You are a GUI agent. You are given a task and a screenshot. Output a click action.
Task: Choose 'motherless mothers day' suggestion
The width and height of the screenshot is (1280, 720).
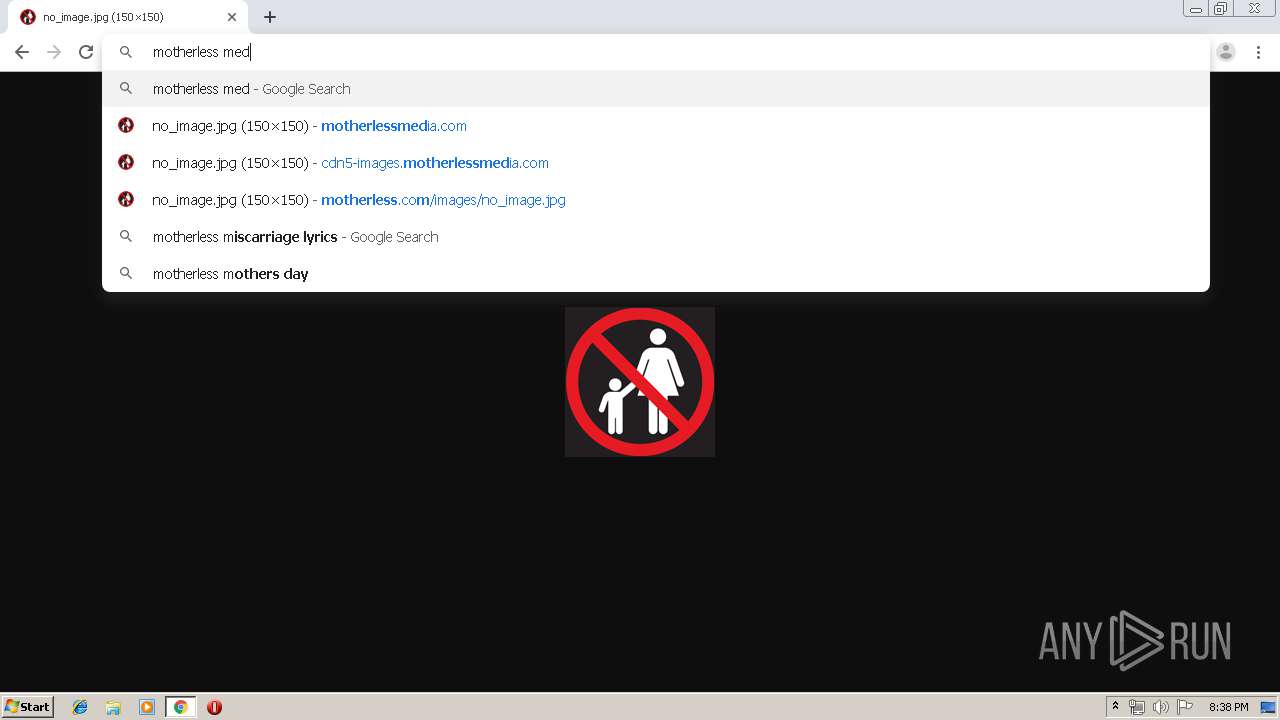pyautogui.click(x=656, y=274)
